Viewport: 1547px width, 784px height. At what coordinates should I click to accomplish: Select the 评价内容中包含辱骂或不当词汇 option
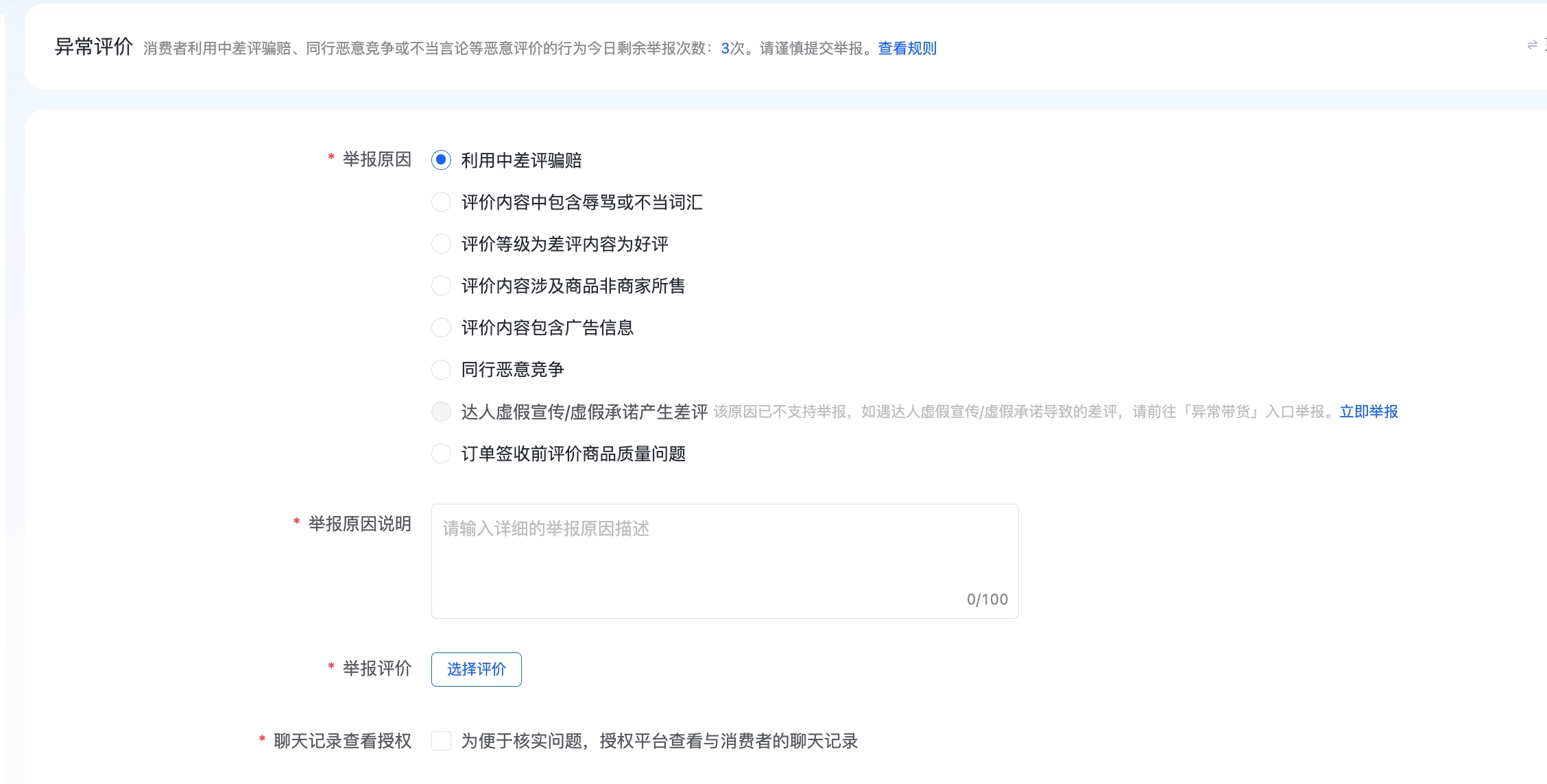click(441, 202)
